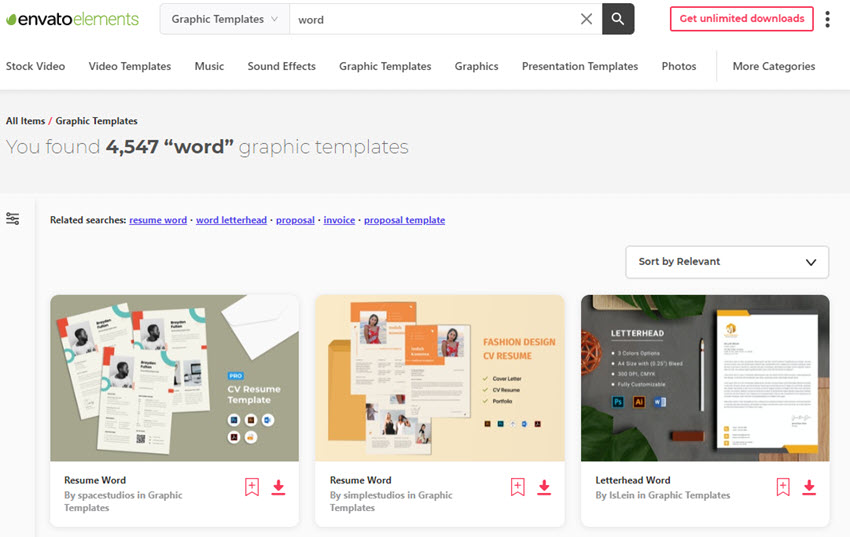
Task: Click the Envato Elements logo
Action: point(73,20)
